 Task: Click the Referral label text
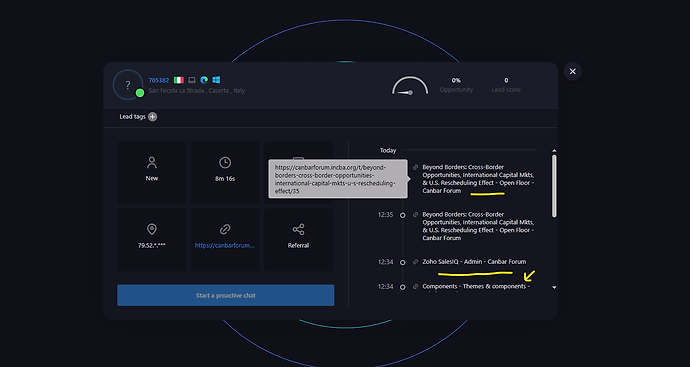click(298, 246)
